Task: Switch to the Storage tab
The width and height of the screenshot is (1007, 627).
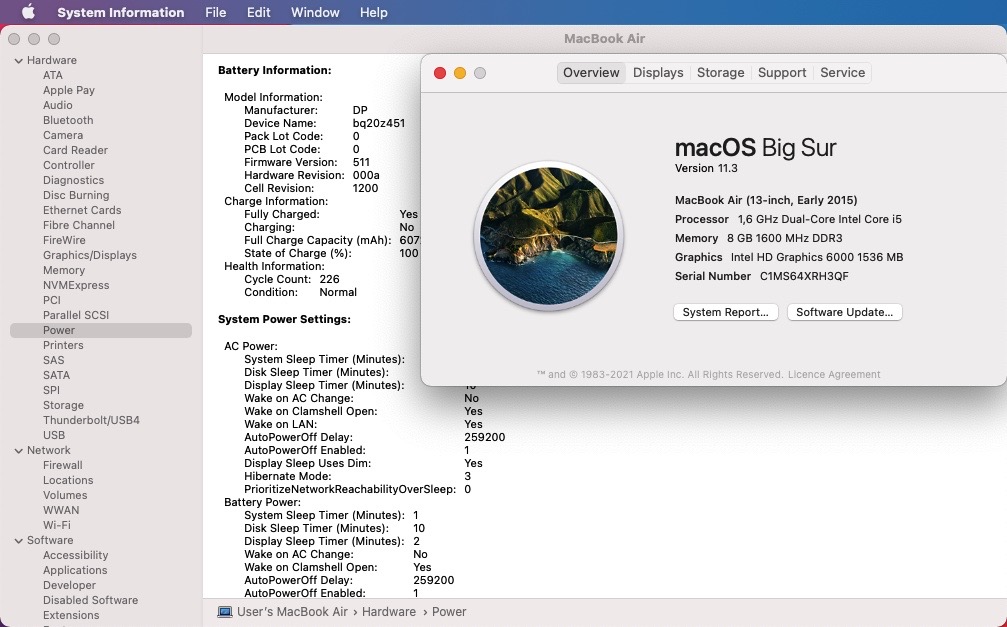Action: coord(721,73)
